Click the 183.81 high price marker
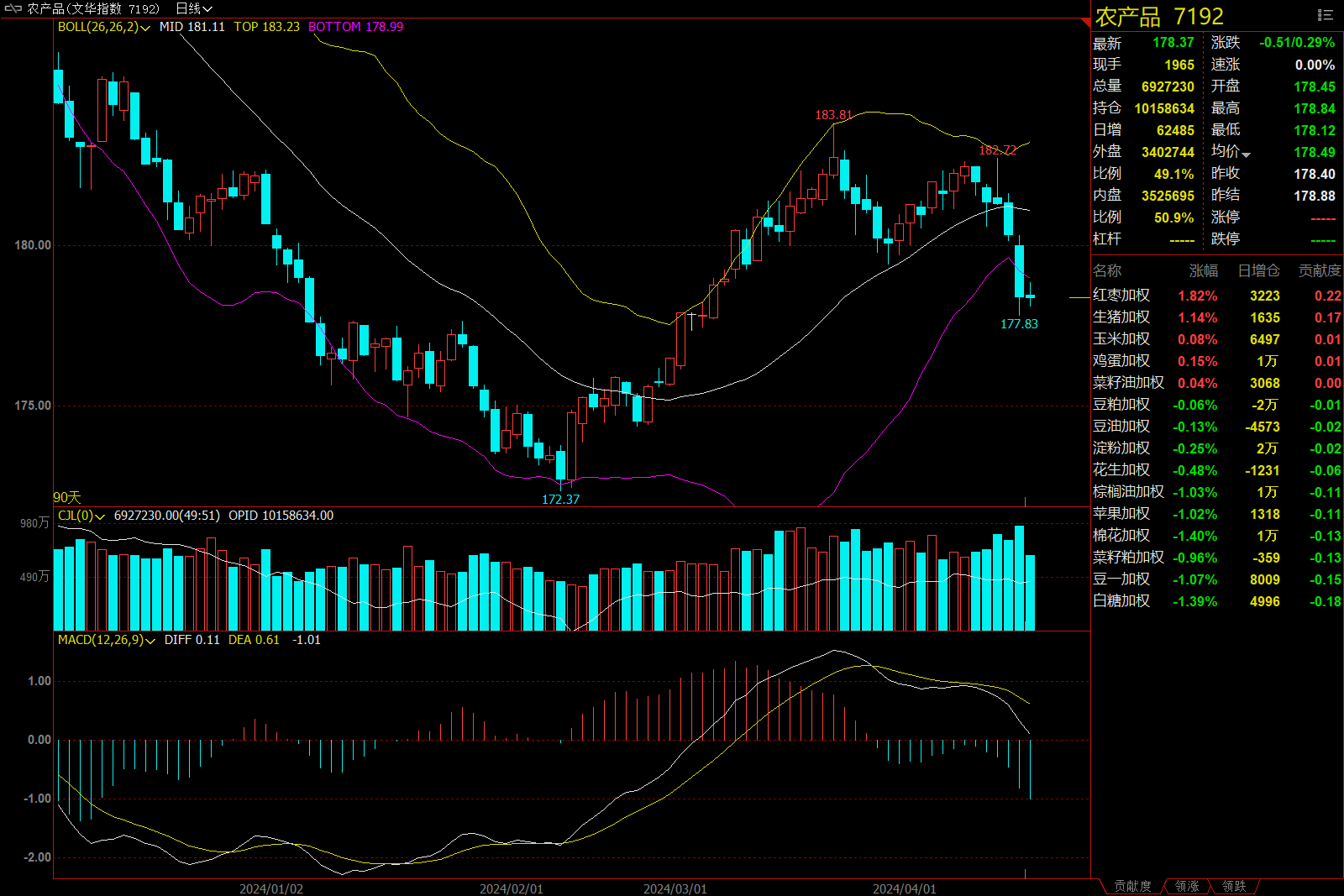 tap(833, 115)
